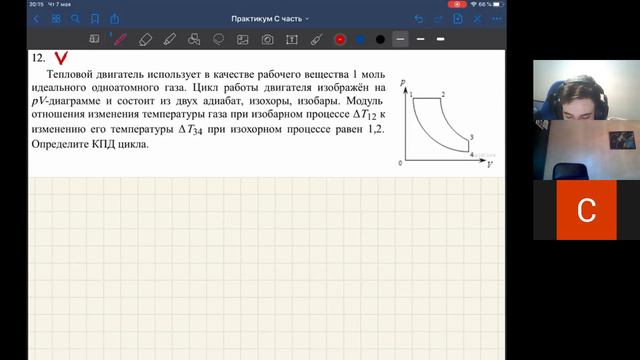
Task: Choose the thinnest stroke width
Action: pos(400,39)
